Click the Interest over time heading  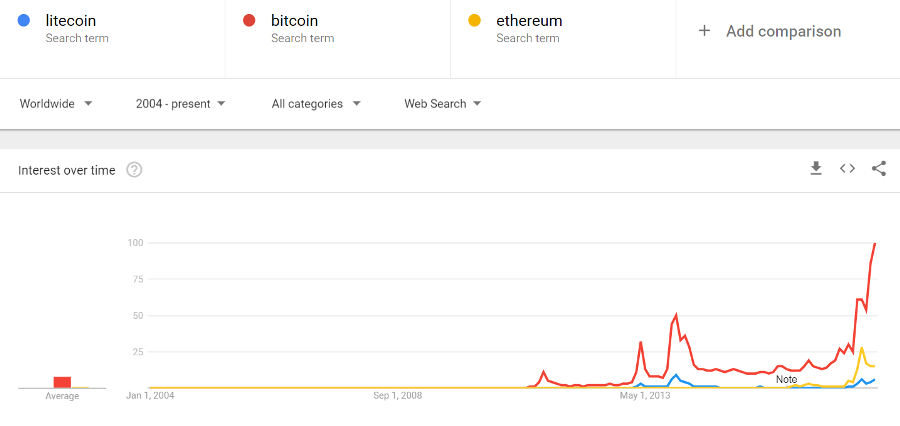pyautogui.click(x=67, y=170)
